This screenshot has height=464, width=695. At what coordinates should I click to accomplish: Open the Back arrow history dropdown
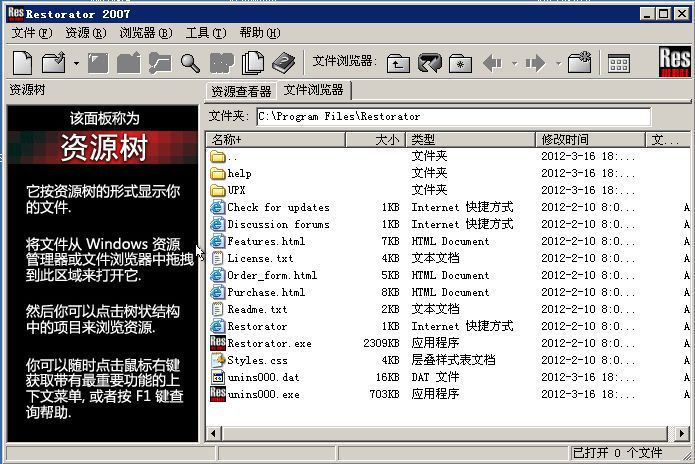(x=515, y=64)
